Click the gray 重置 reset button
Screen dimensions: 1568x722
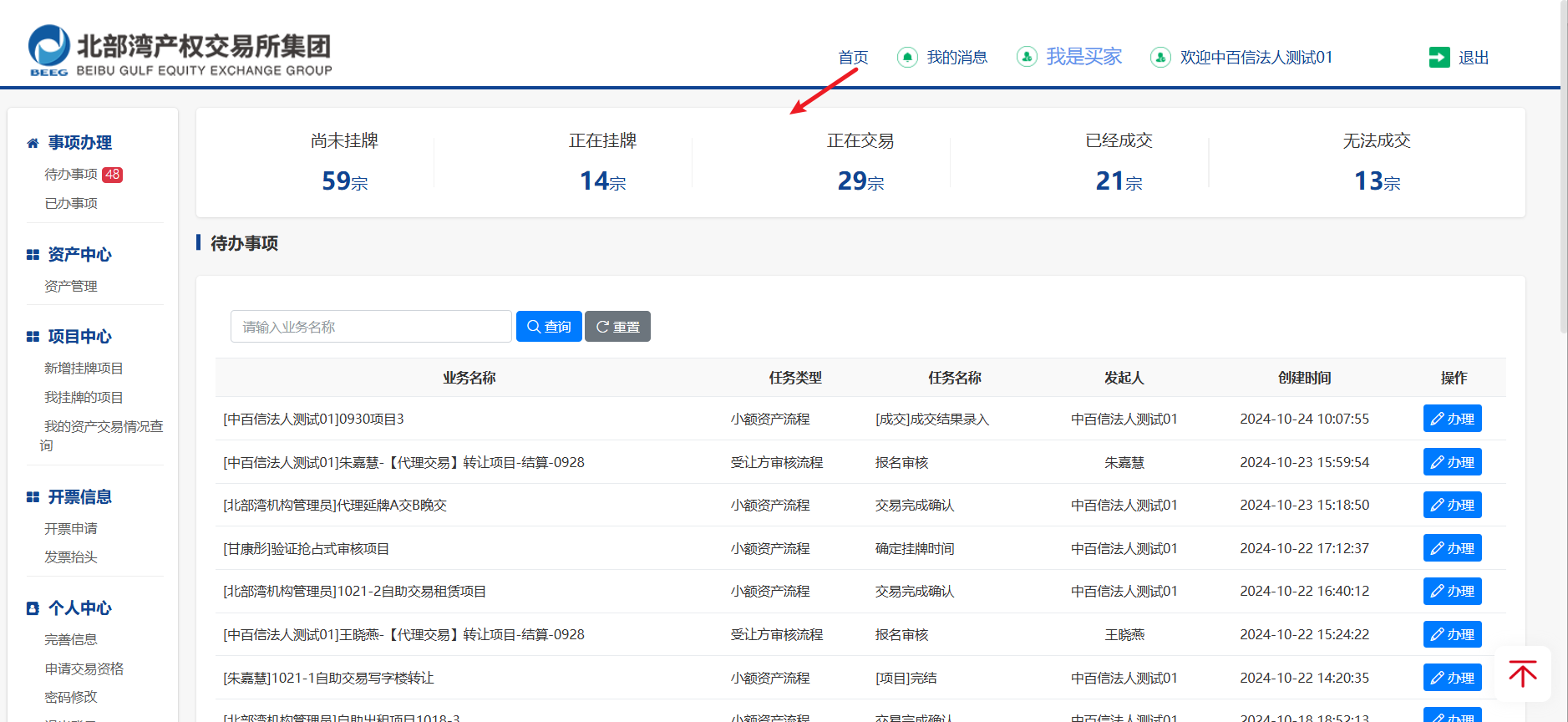click(x=617, y=327)
